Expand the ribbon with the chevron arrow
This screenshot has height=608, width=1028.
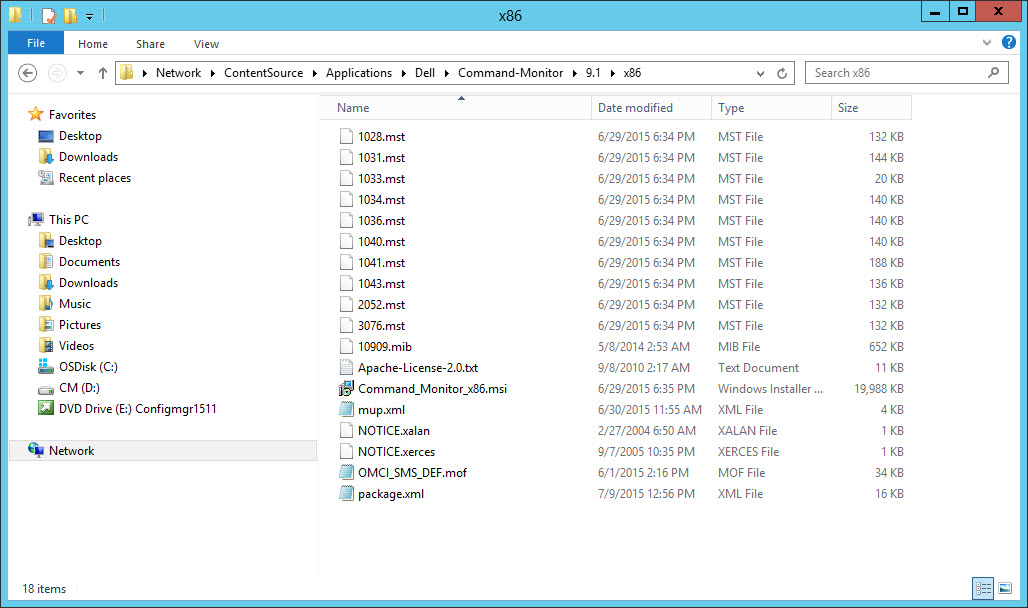click(x=990, y=44)
